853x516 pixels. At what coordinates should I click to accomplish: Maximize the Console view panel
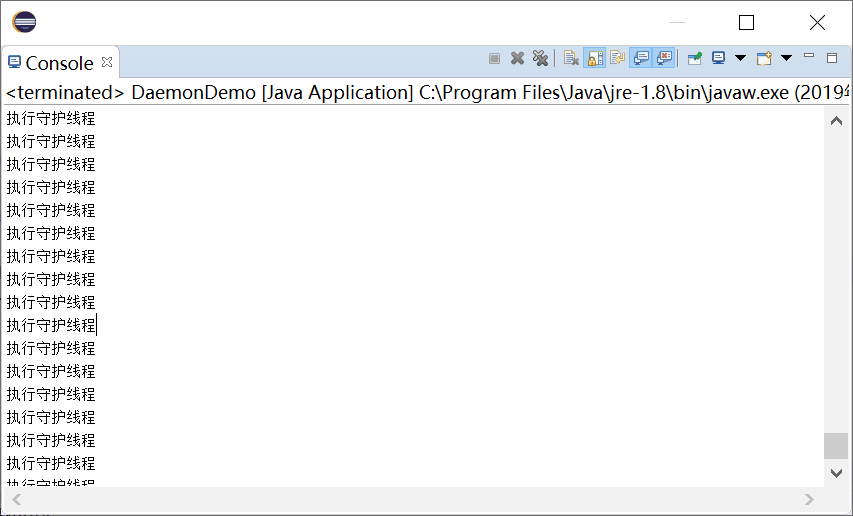tap(832, 58)
